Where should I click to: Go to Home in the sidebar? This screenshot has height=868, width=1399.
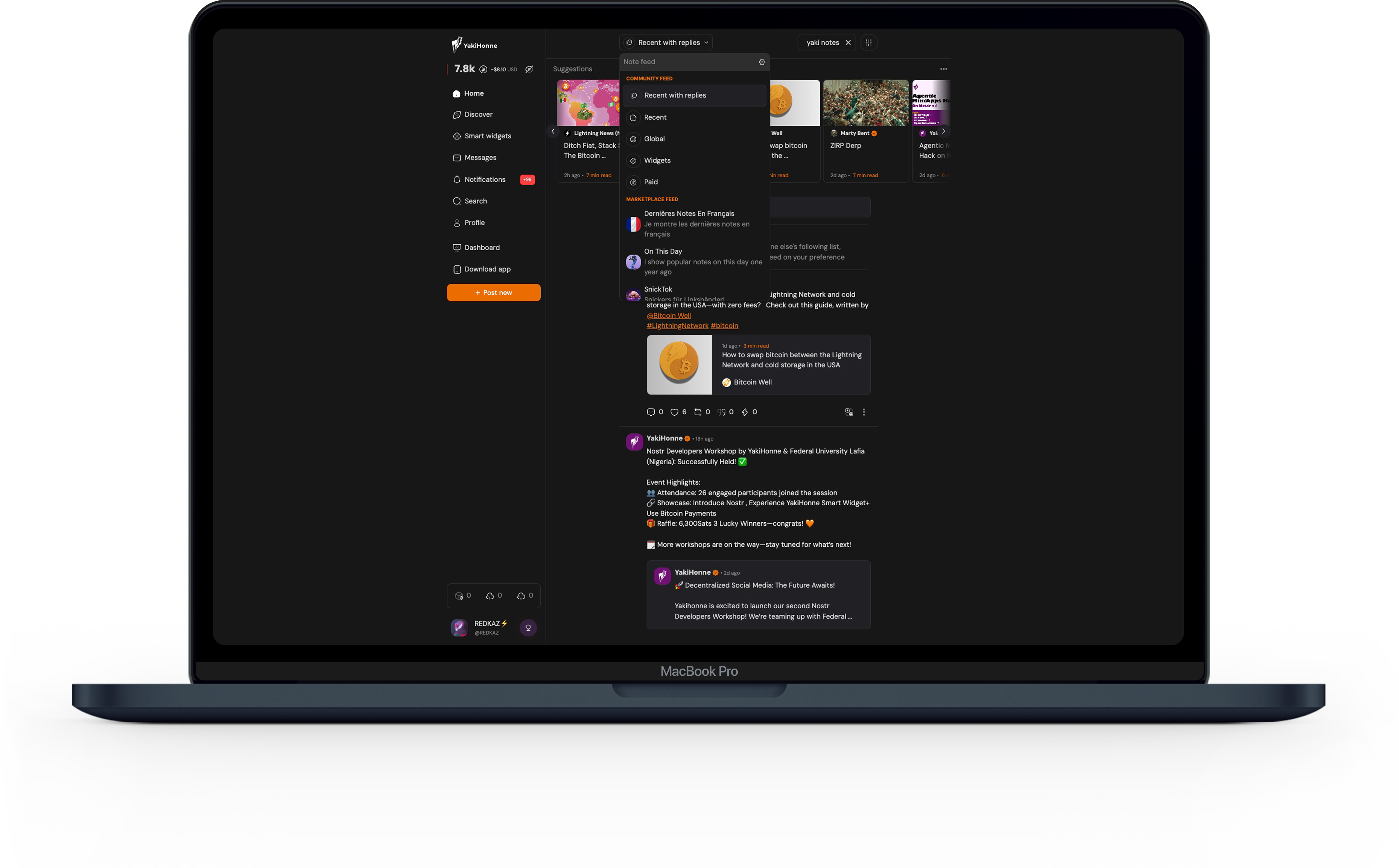point(494,93)
